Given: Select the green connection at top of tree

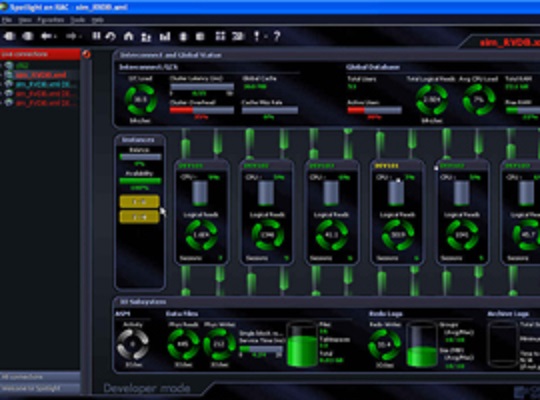Looking at the screenshot, I should point(22,65).
